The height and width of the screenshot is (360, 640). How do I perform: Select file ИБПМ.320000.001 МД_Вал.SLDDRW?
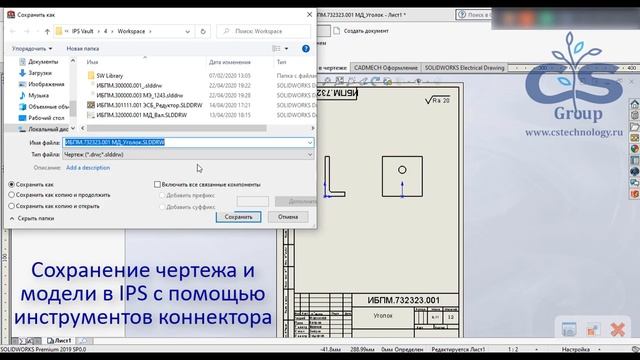point(142,115)
